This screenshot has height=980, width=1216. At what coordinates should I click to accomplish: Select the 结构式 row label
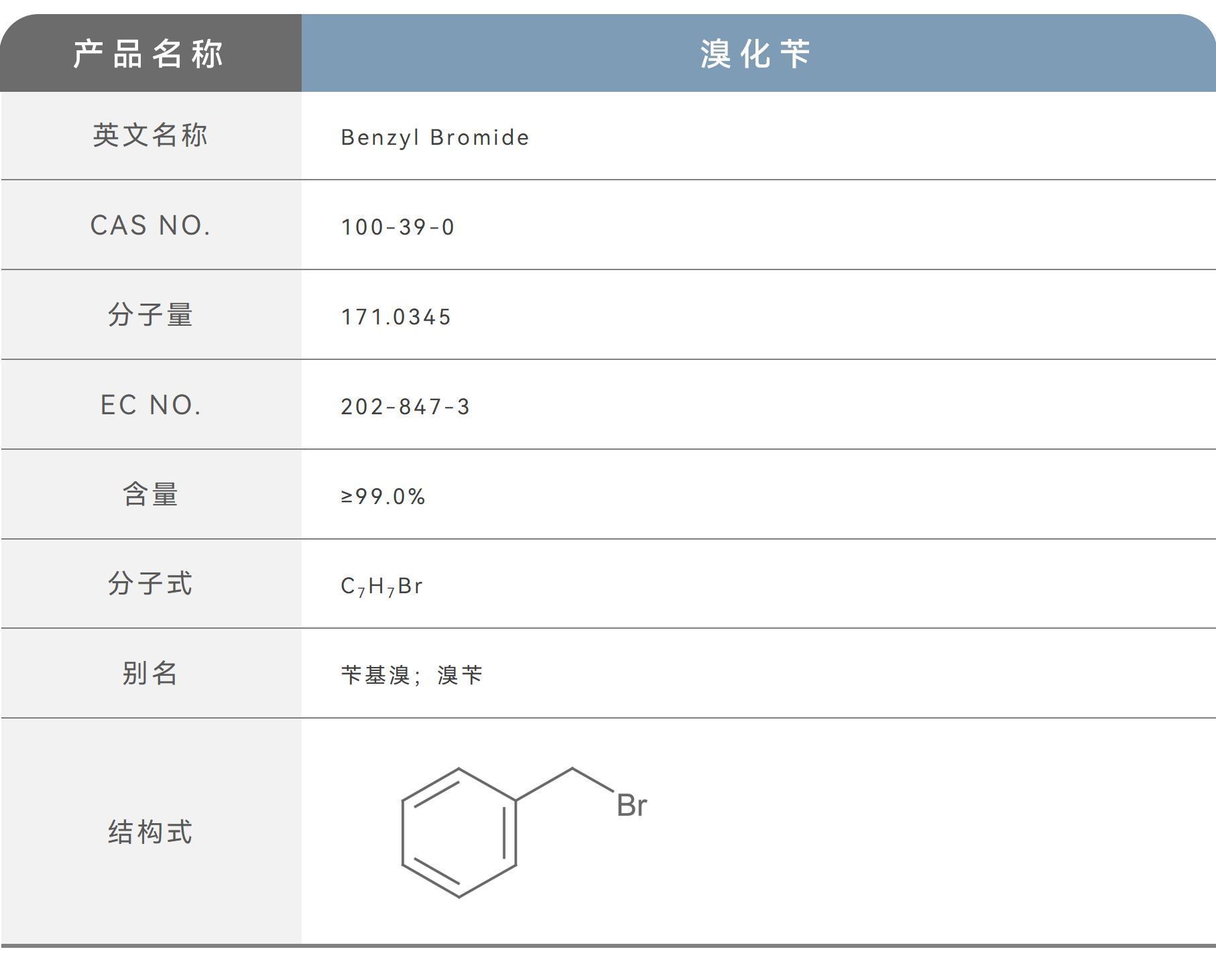pos(150,832)
